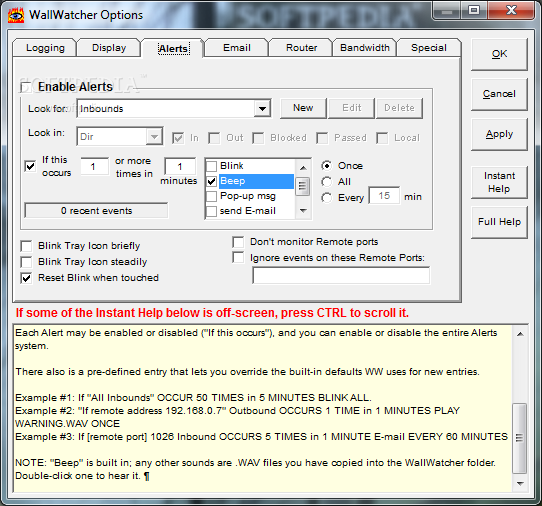Minimize the WallWatcher Options window
542x506 pixels.
point(447,11)
